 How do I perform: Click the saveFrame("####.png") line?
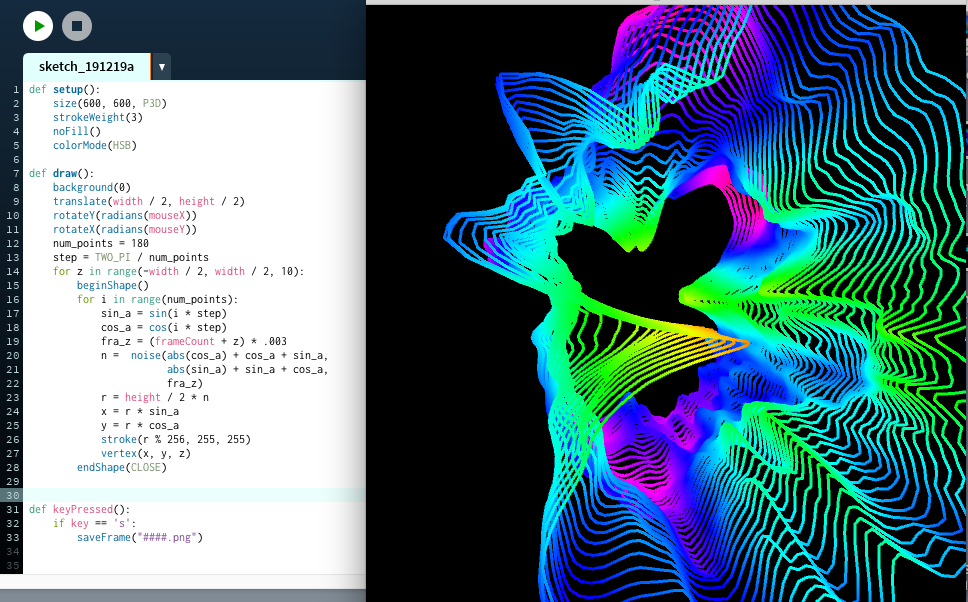coord(140,537)
